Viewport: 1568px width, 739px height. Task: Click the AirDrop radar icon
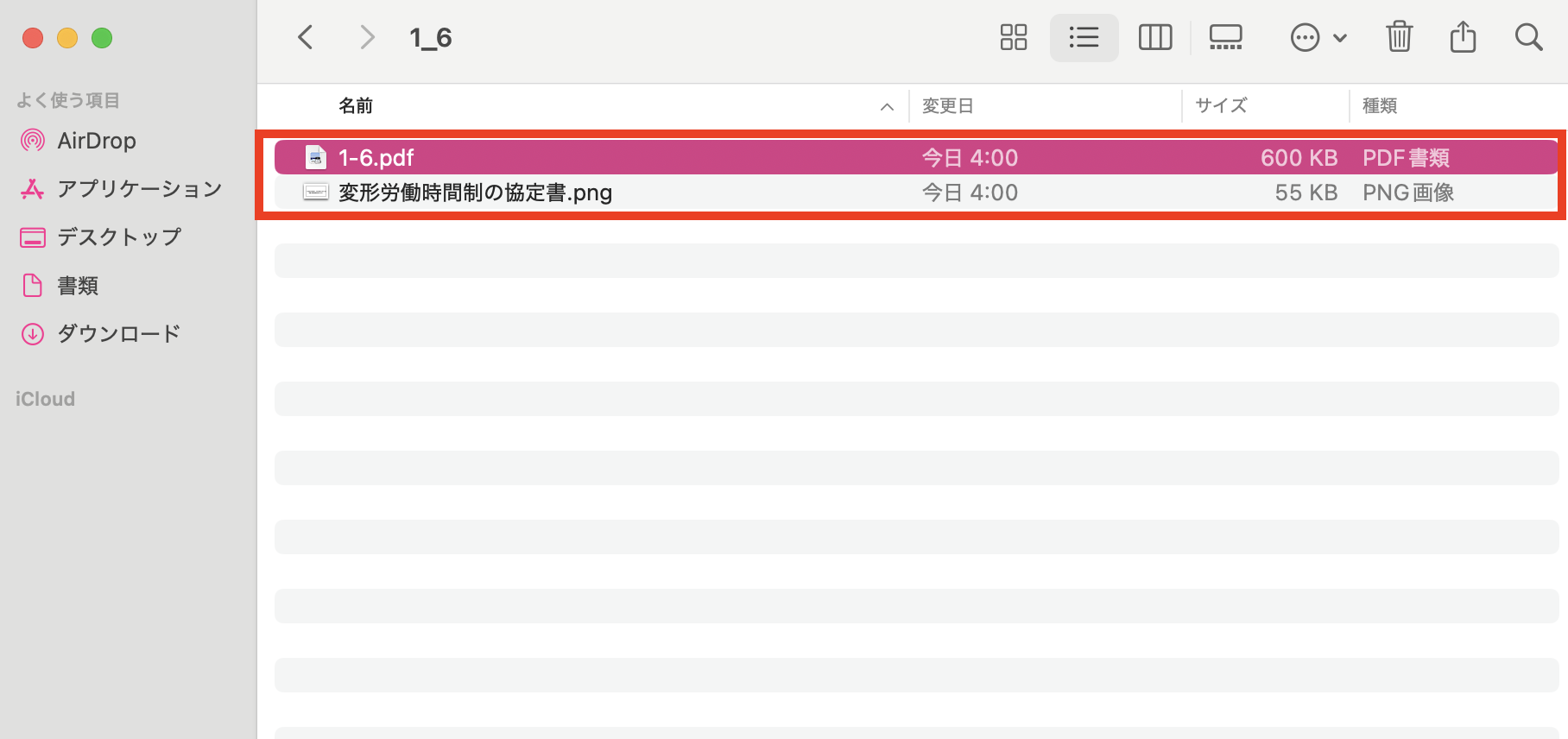(33, 141)
